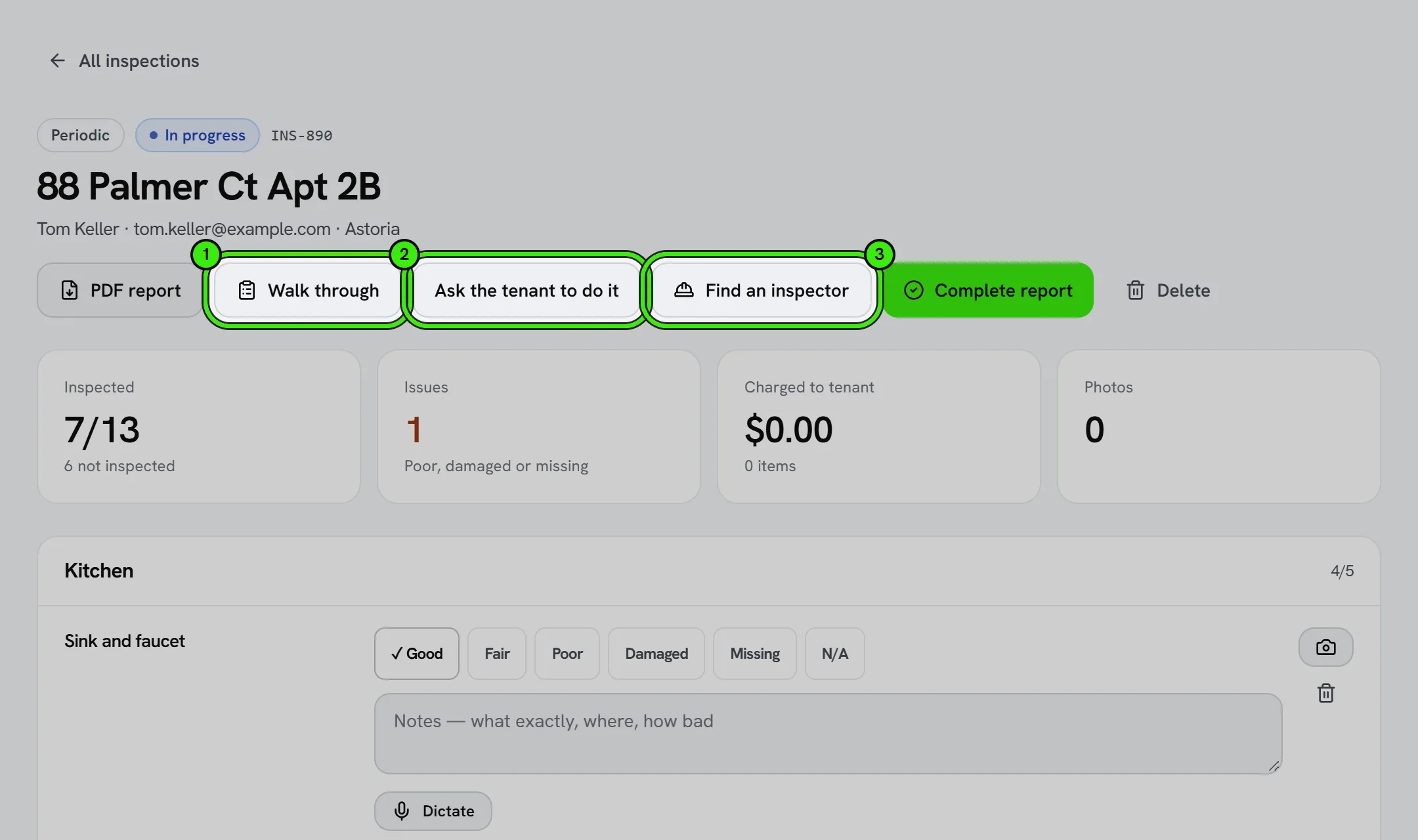Collapse the Kitchen section header
The image size is (1418, 840).
pyautogui.click(x=709, y=571)
